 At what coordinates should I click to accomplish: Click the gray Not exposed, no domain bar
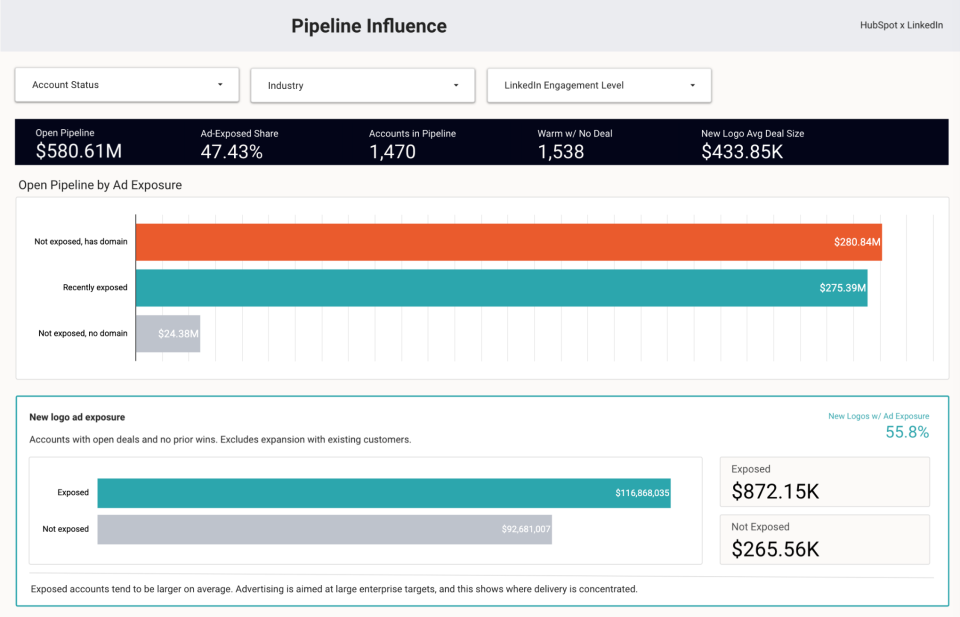click(168, 334)
